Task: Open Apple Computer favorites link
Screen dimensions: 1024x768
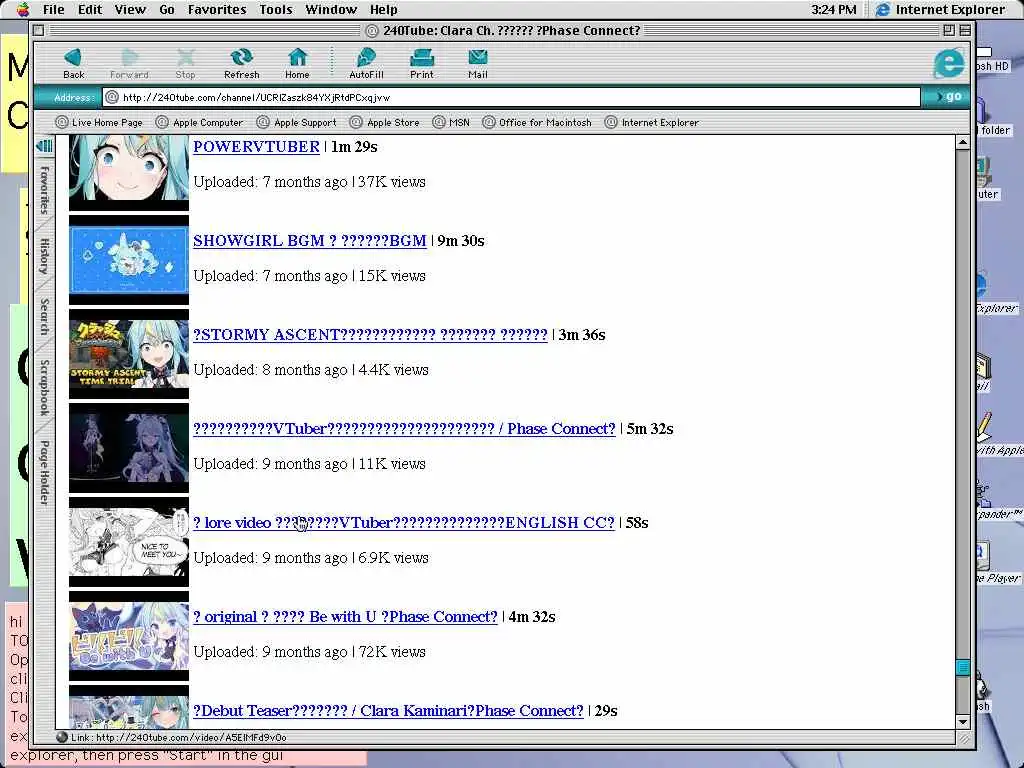Action: click(199, 122)
